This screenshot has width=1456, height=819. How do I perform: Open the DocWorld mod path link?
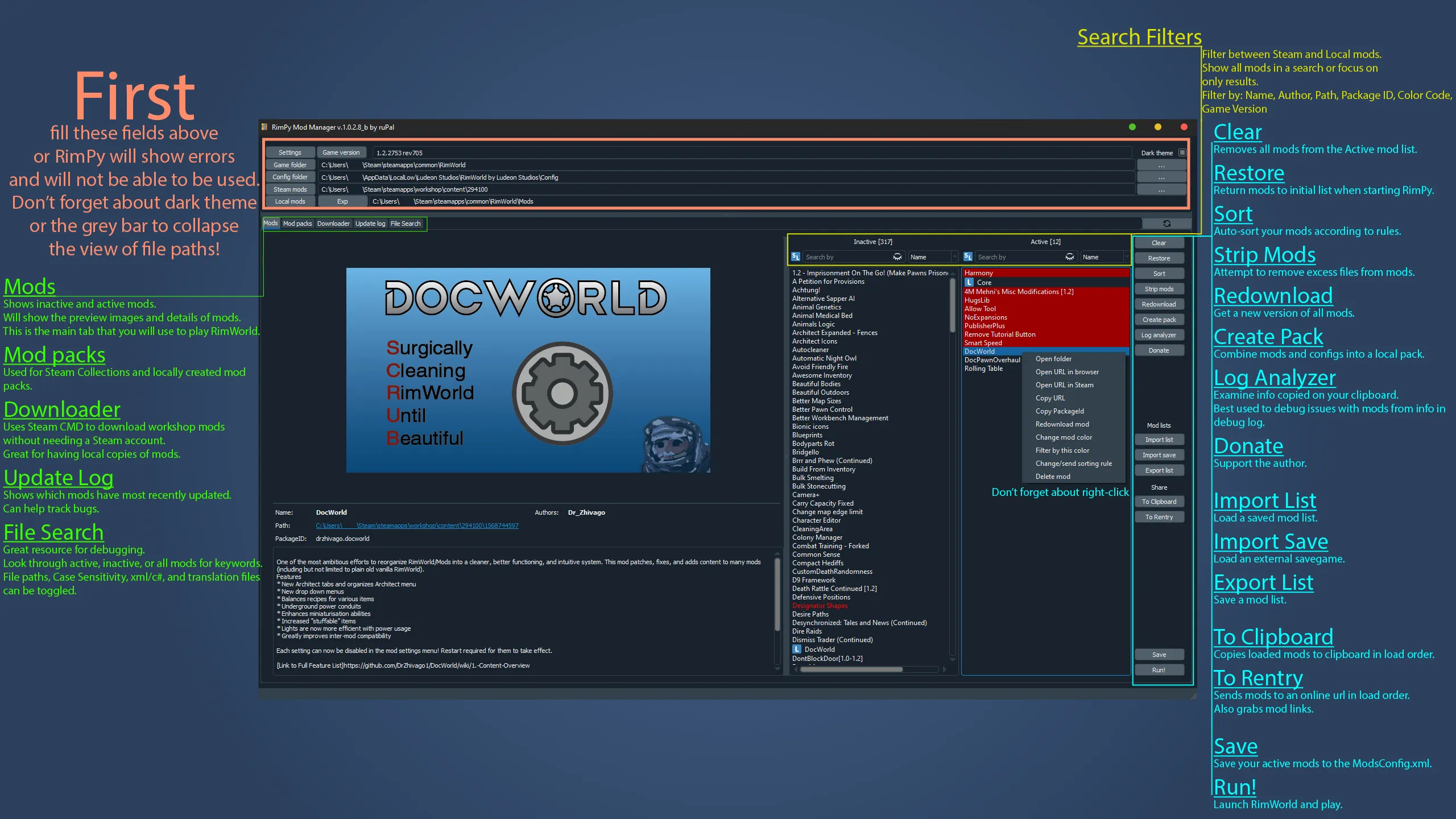click(x=417, y=526)
